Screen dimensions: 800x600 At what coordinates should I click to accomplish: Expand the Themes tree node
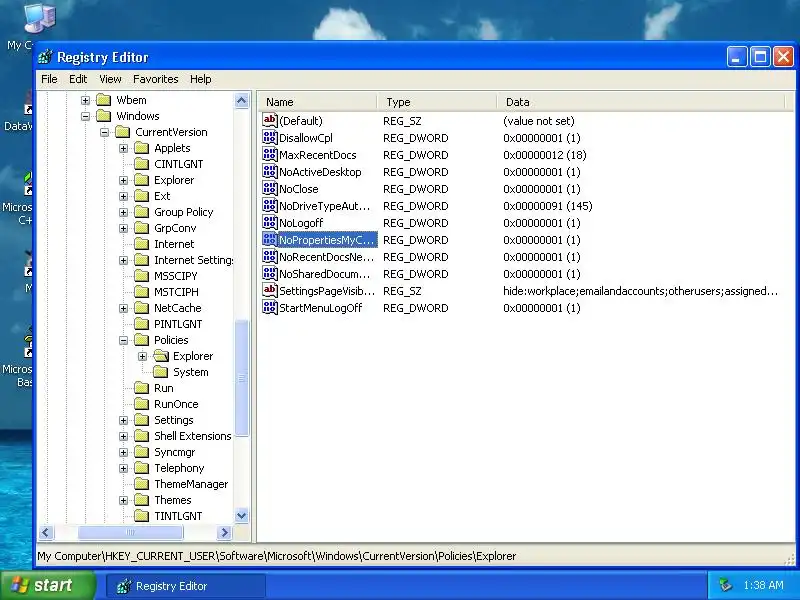pos(123,500)
